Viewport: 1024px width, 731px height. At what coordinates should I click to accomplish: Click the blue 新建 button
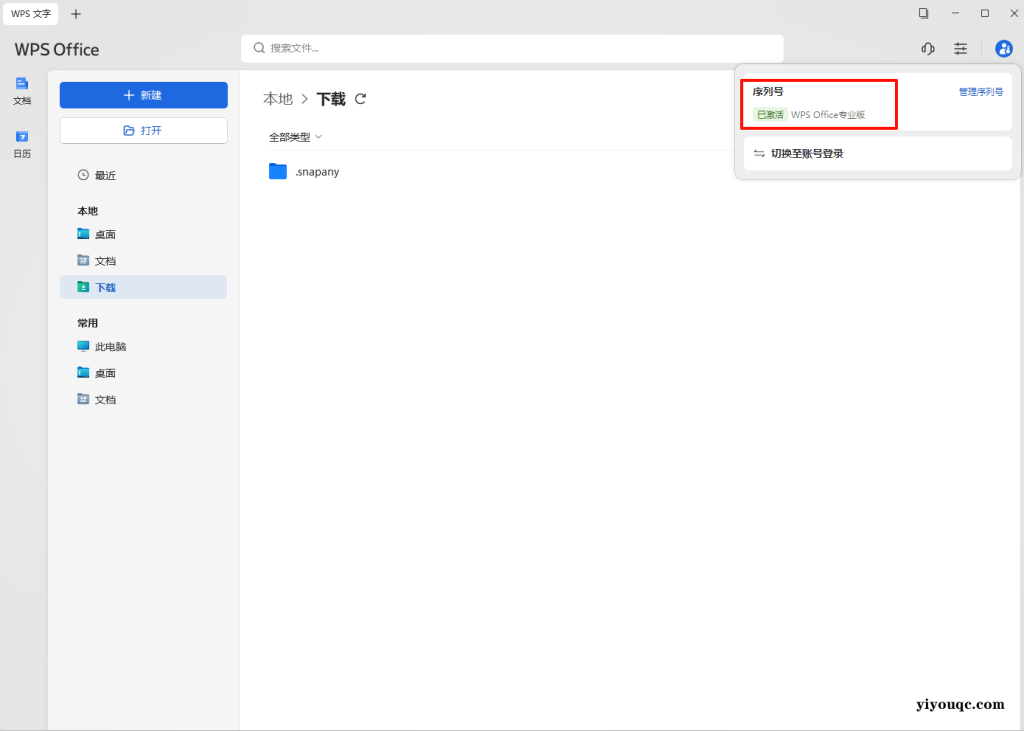click(143, 94)
